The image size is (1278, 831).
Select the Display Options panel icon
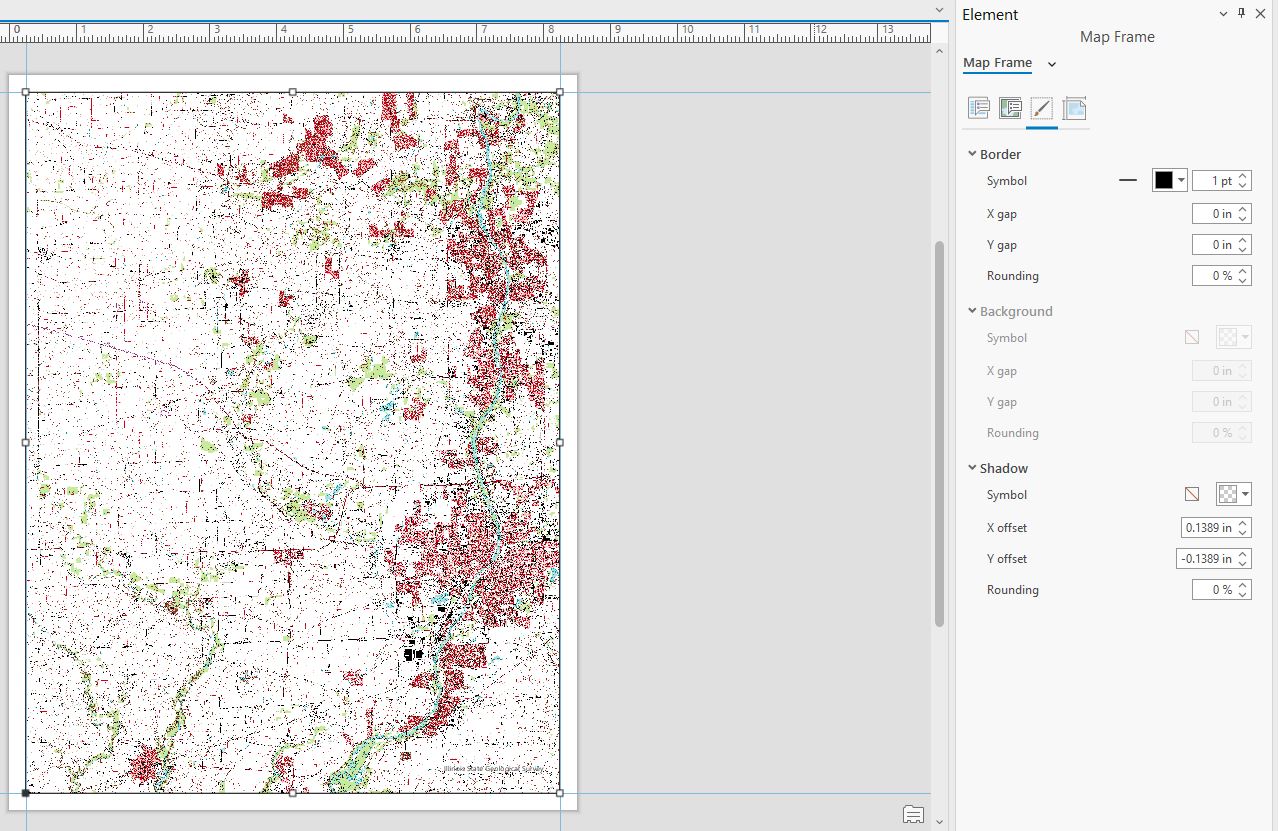1010,108
